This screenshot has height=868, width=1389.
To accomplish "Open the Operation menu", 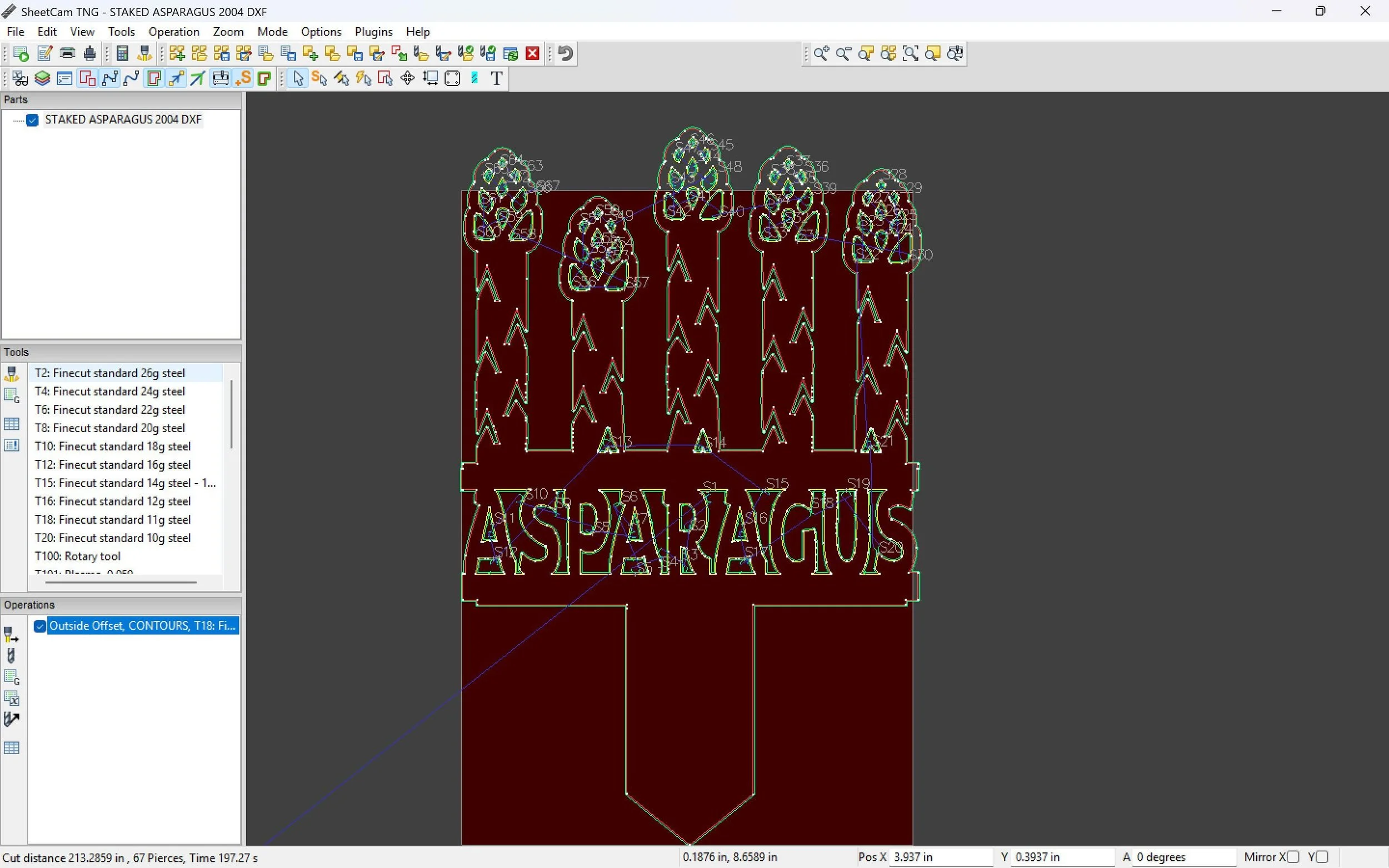I will [173, 32].
